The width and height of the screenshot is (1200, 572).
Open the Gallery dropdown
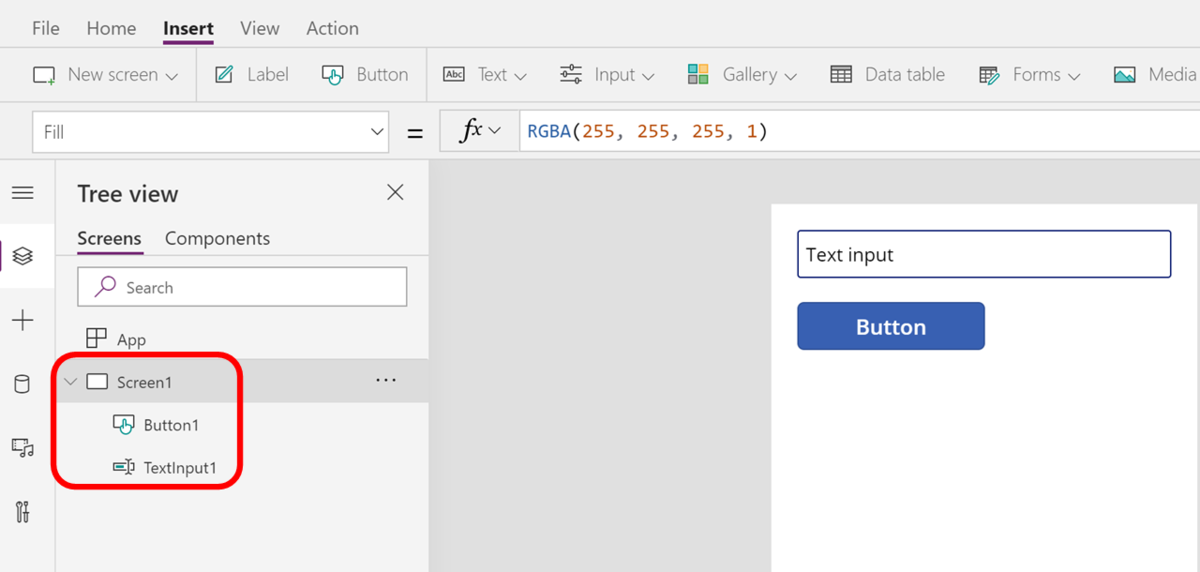pyautogui.click(x=742, y=74)
